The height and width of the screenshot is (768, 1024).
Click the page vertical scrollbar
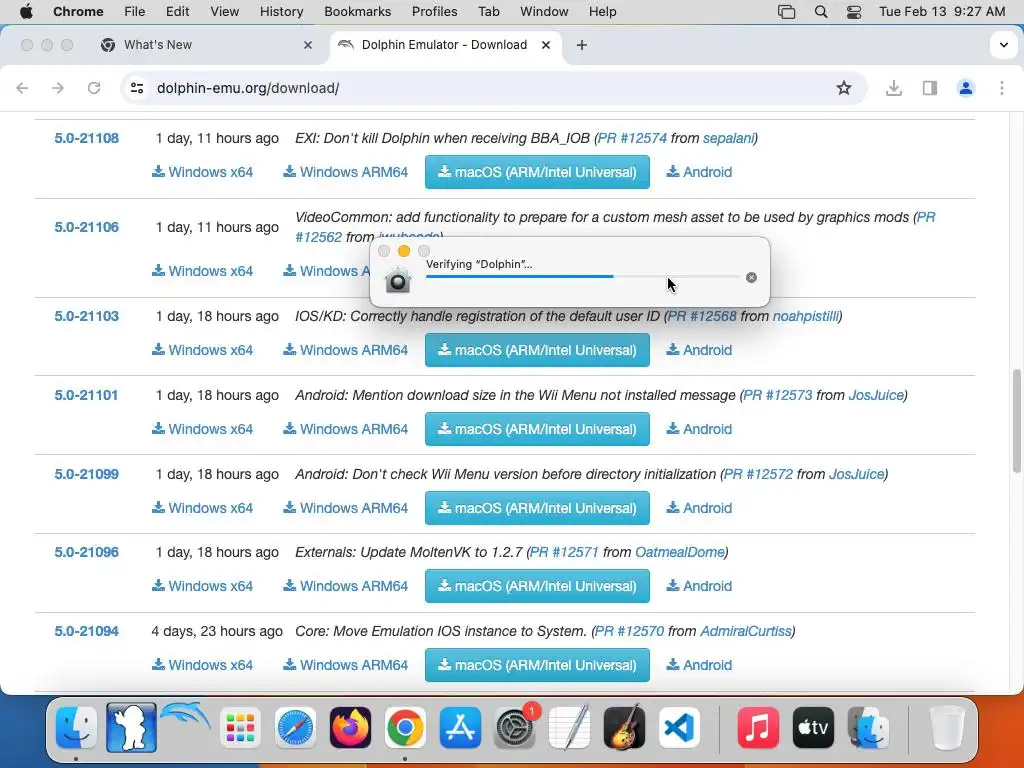1017,421
